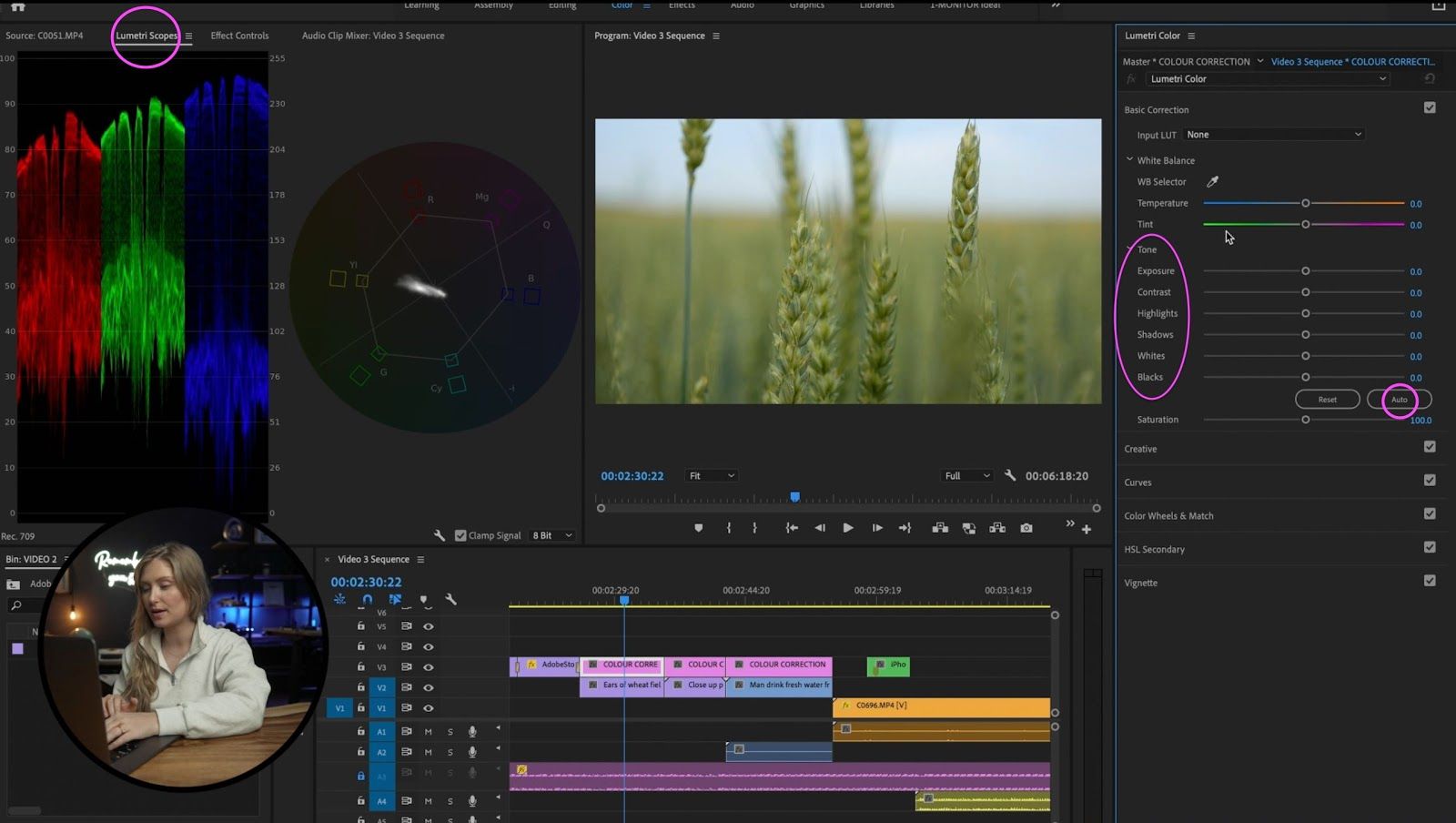Disable the Basic Correction checkbox

coord(1430,107)
